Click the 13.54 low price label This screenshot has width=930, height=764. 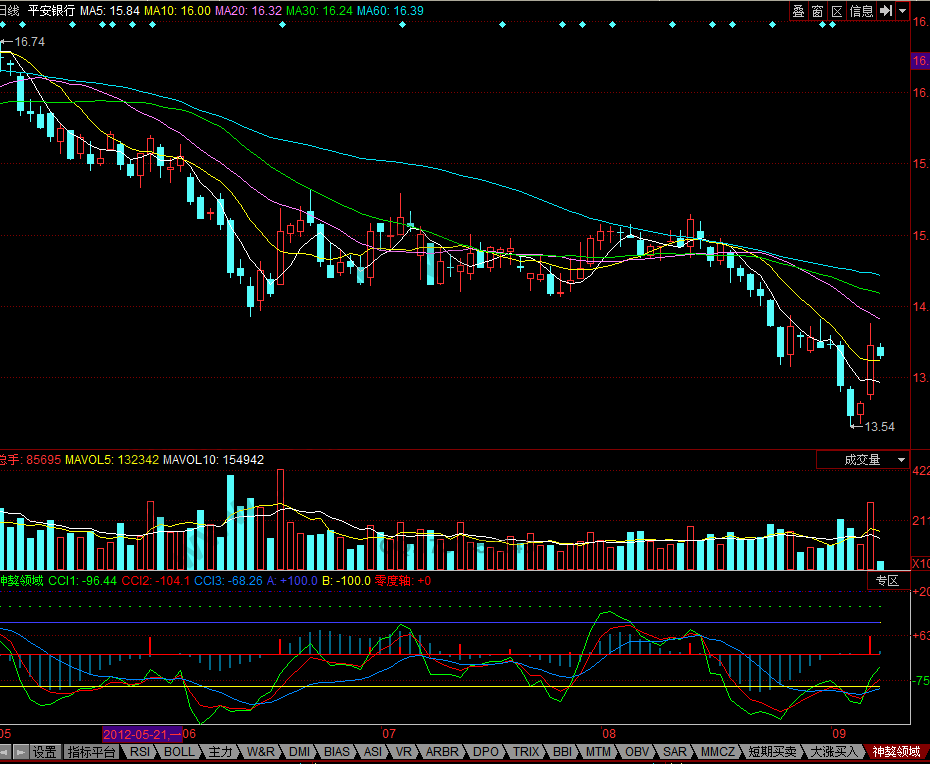[x=879, y=427]
